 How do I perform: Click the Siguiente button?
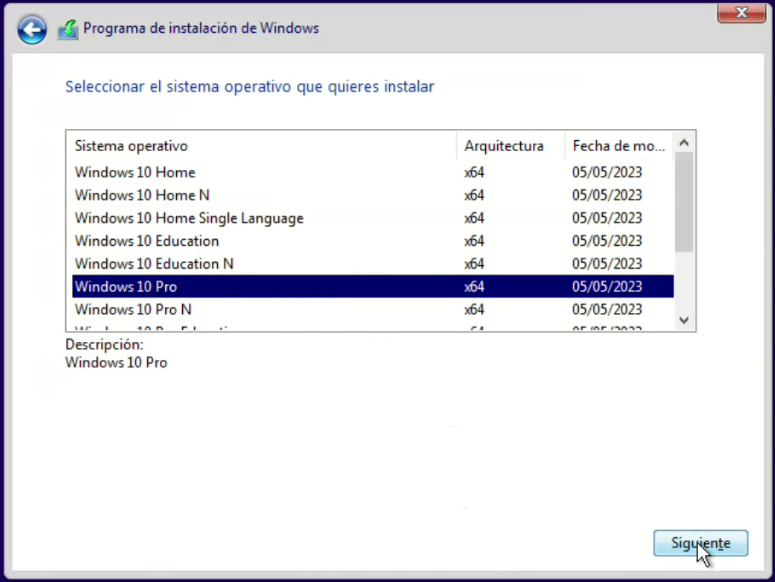coord(700,543)
